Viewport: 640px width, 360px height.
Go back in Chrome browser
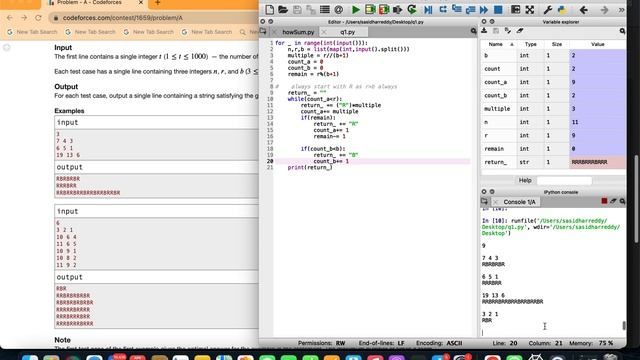(10, 18)
